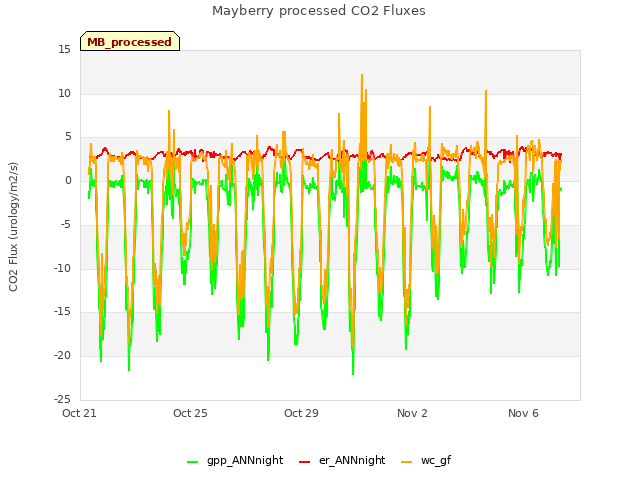Click the 'Oct 25' x-axis tick label
This screenshot has height=480, width=640.
coord(190,413)
